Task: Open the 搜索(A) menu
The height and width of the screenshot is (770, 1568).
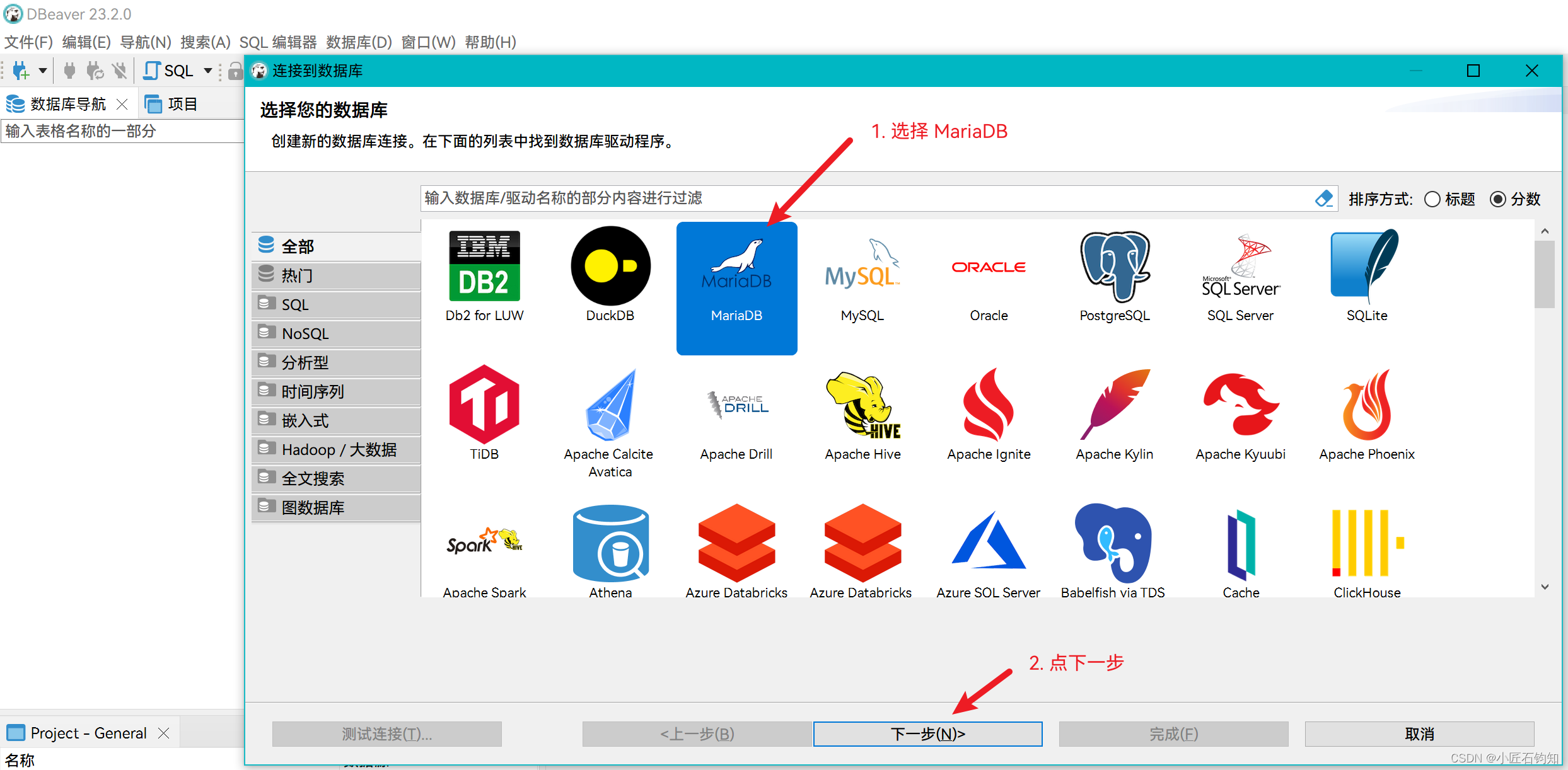Action: 206,42
